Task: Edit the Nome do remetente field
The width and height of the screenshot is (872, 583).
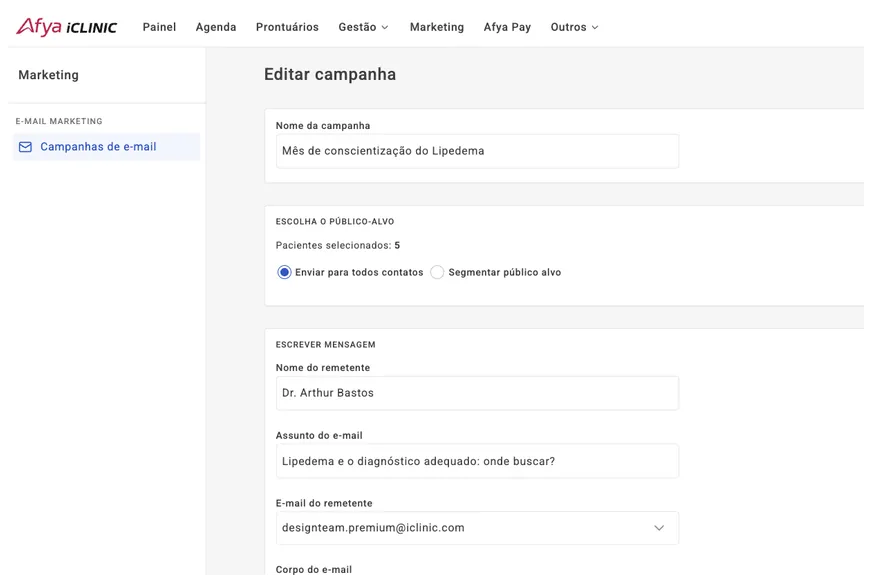Action: 477,393
